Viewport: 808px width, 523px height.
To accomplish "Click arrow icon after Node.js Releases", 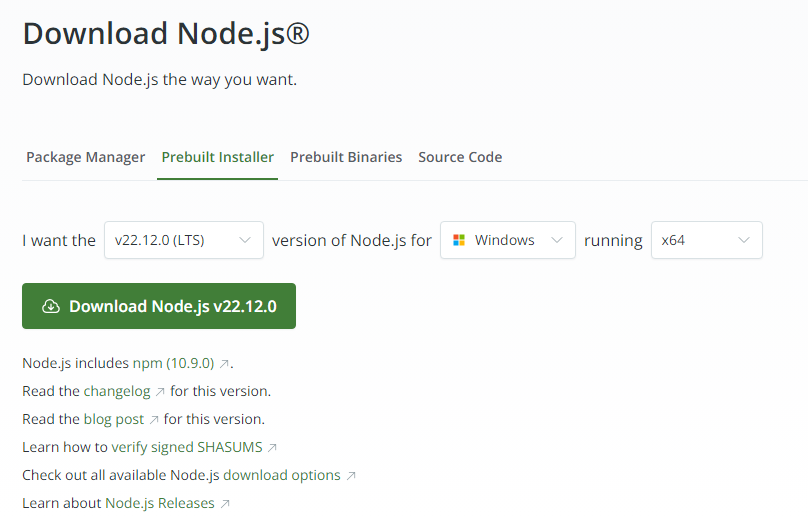I will (x=225, y=503).
